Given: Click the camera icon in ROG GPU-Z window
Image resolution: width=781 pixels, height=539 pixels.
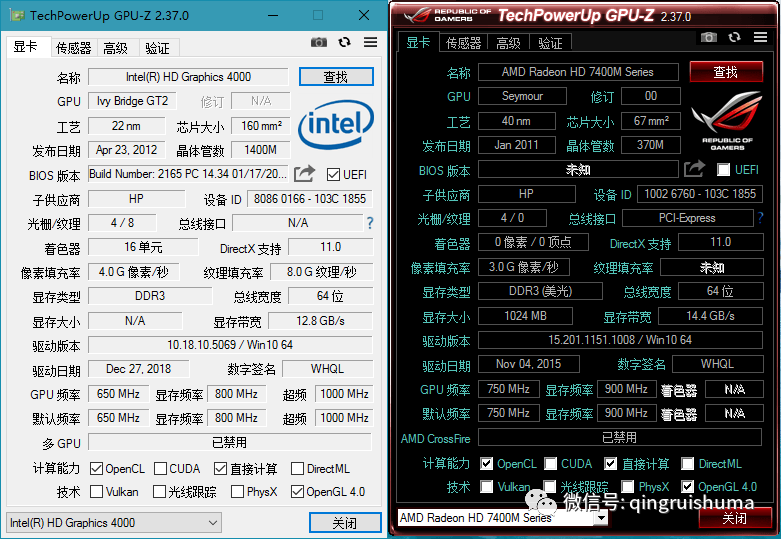Looking at the screenshot, I should click(x=709, y=37).
